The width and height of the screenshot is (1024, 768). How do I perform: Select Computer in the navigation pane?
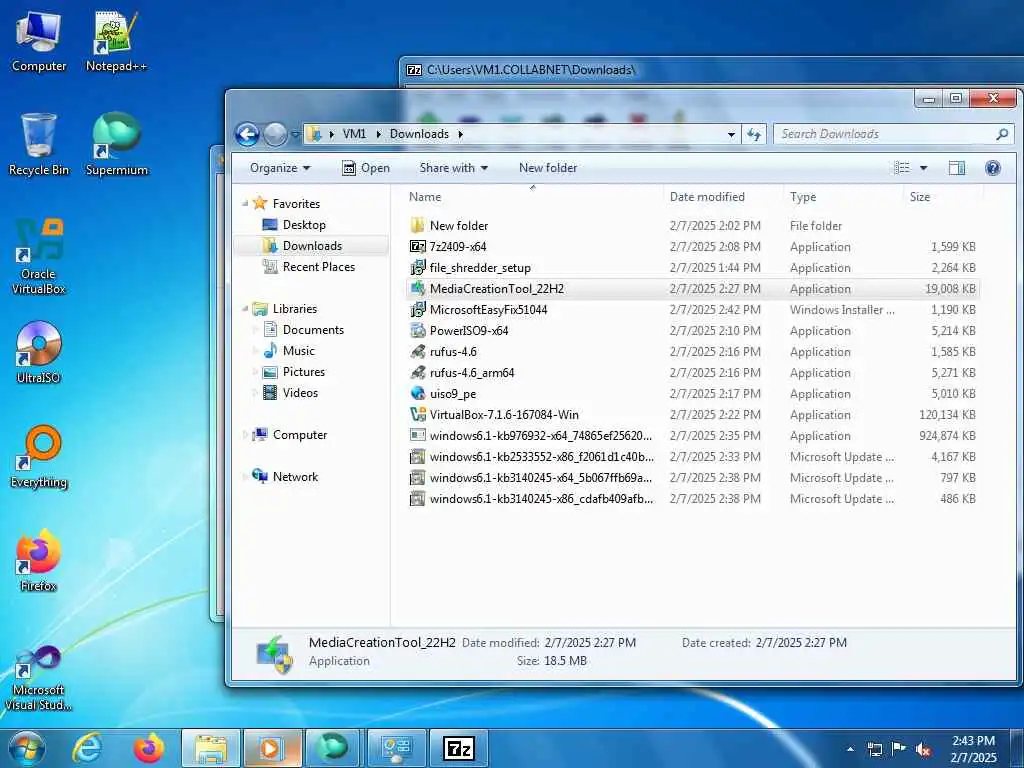pos(289,435)
